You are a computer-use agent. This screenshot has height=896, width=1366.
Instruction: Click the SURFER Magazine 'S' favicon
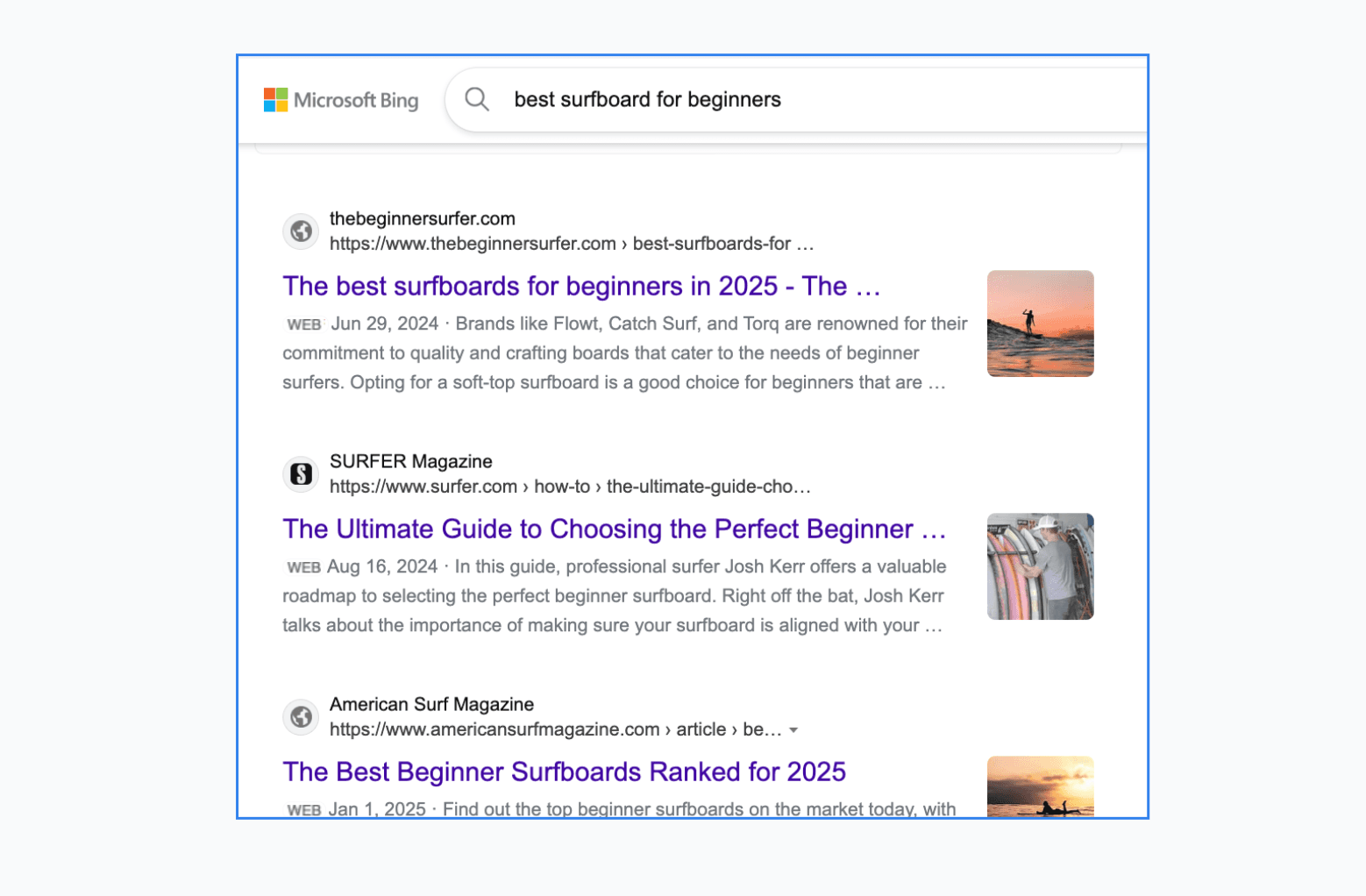click(x=301, y=474)
